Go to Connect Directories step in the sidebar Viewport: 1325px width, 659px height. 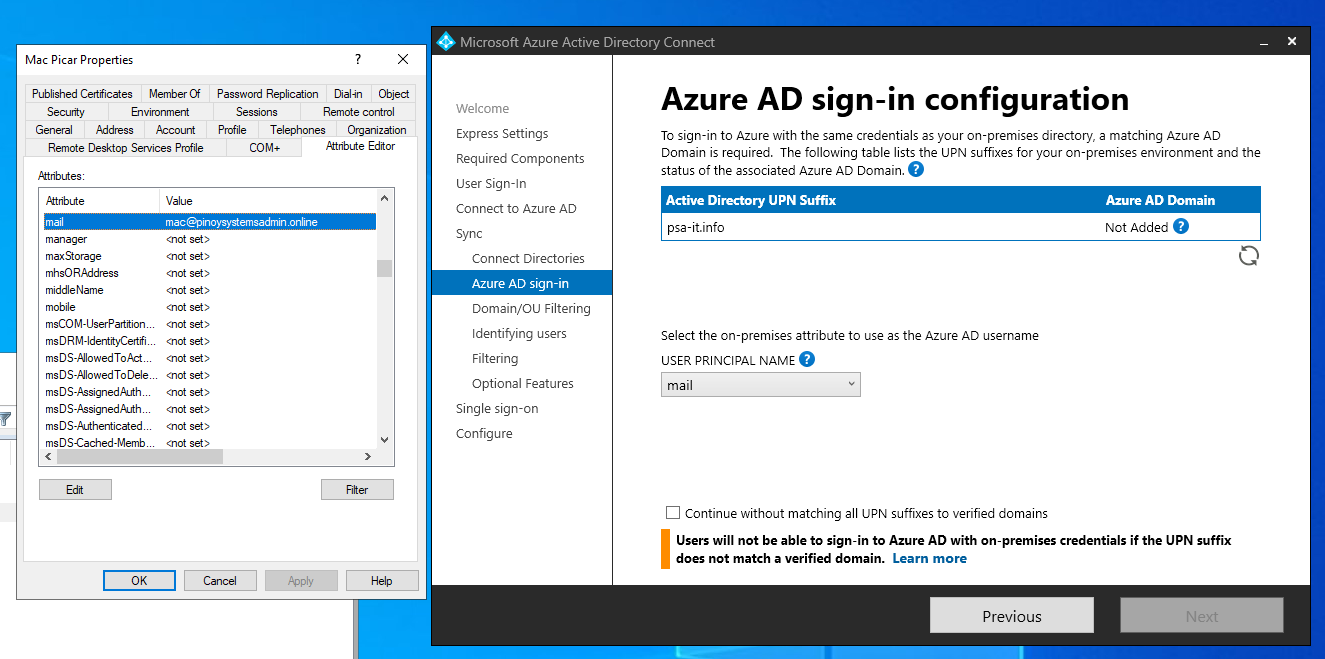coord(528,258)
